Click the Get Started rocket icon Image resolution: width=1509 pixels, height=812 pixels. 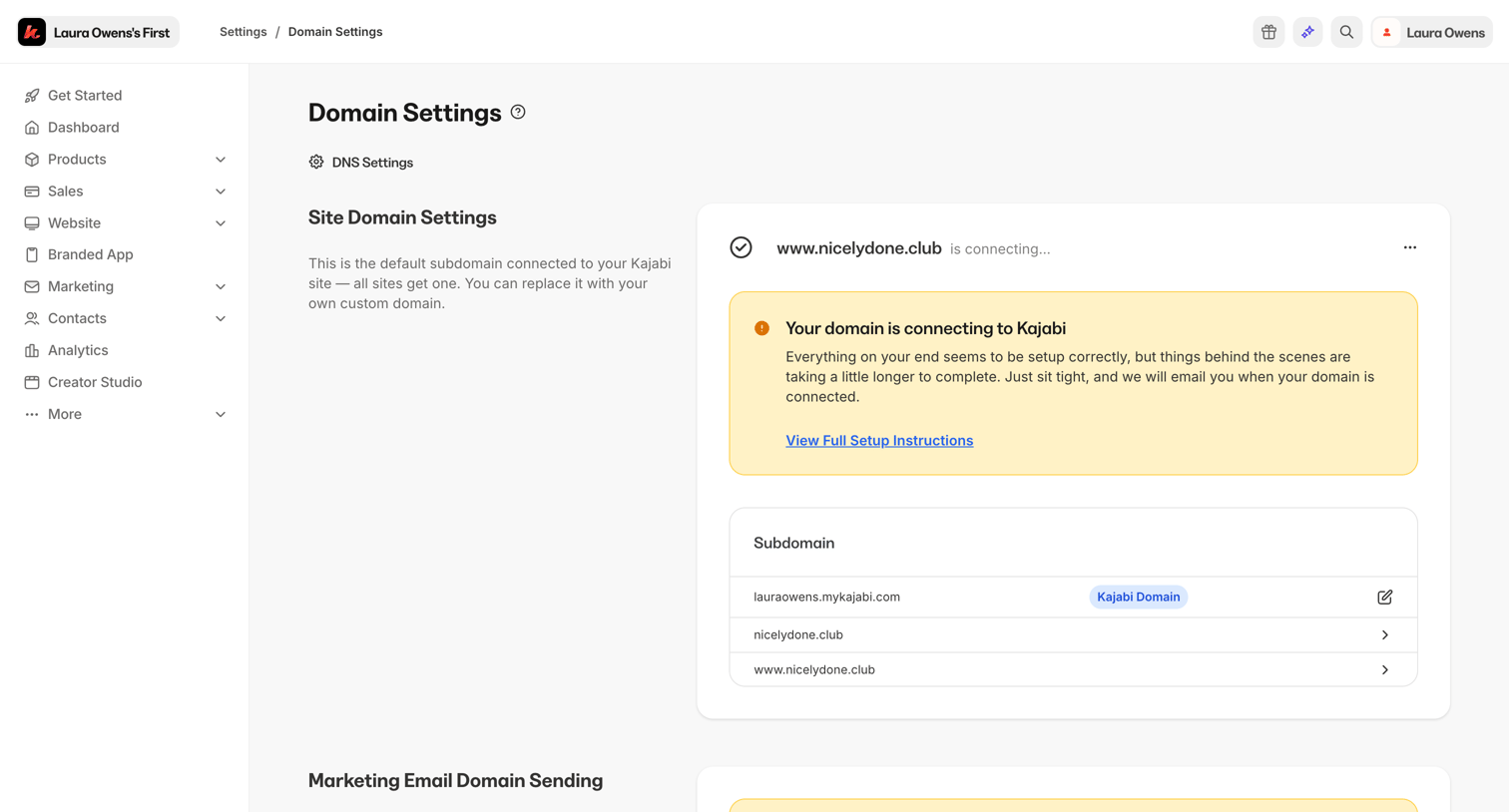pyautogui.click(x=32, y=96)
